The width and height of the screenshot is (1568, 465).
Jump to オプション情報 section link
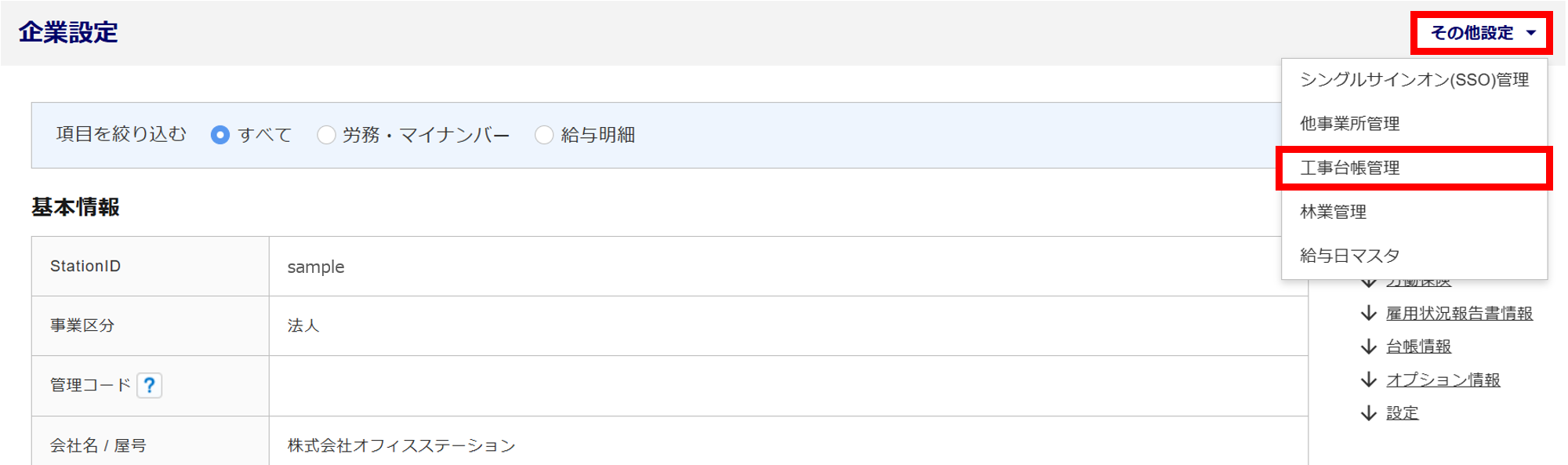[x=1443, y=380]
